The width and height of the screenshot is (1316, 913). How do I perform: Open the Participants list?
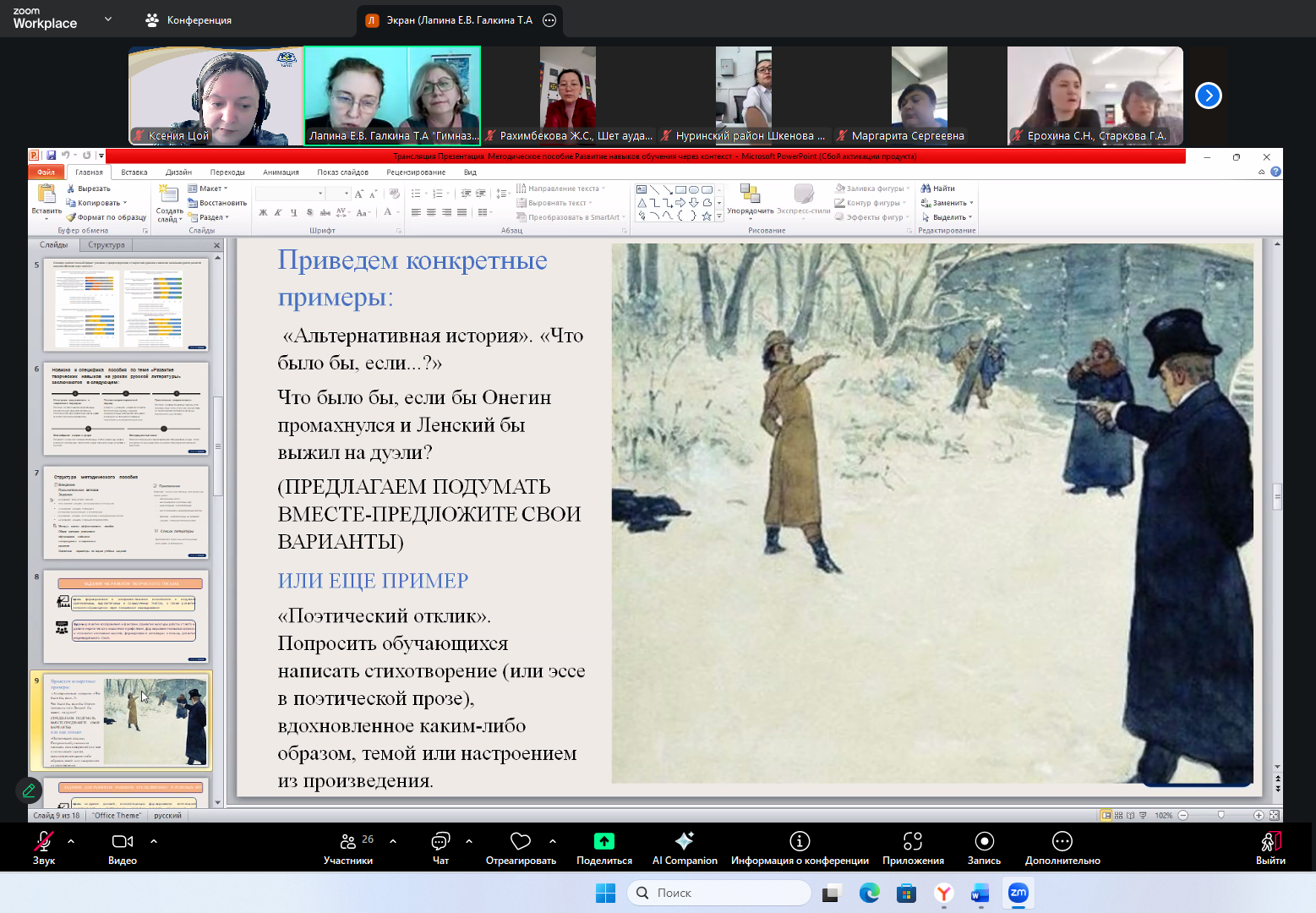click(x=347, y=841)
